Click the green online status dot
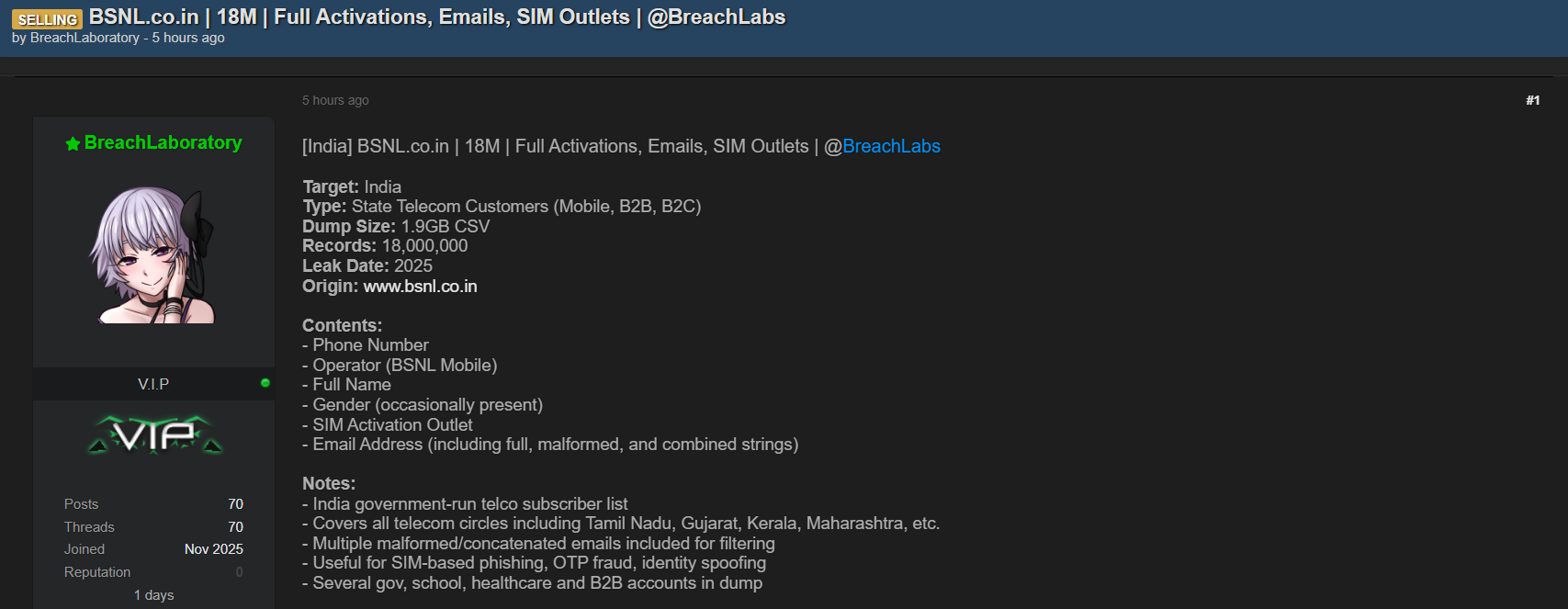 [265, 383]
